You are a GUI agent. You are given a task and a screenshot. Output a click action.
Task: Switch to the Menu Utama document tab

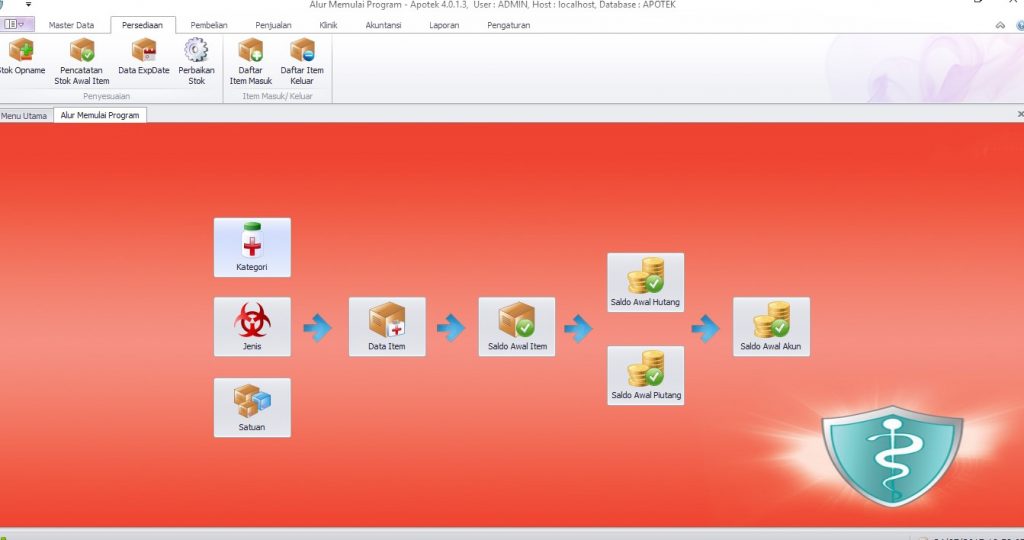[24, 116]
